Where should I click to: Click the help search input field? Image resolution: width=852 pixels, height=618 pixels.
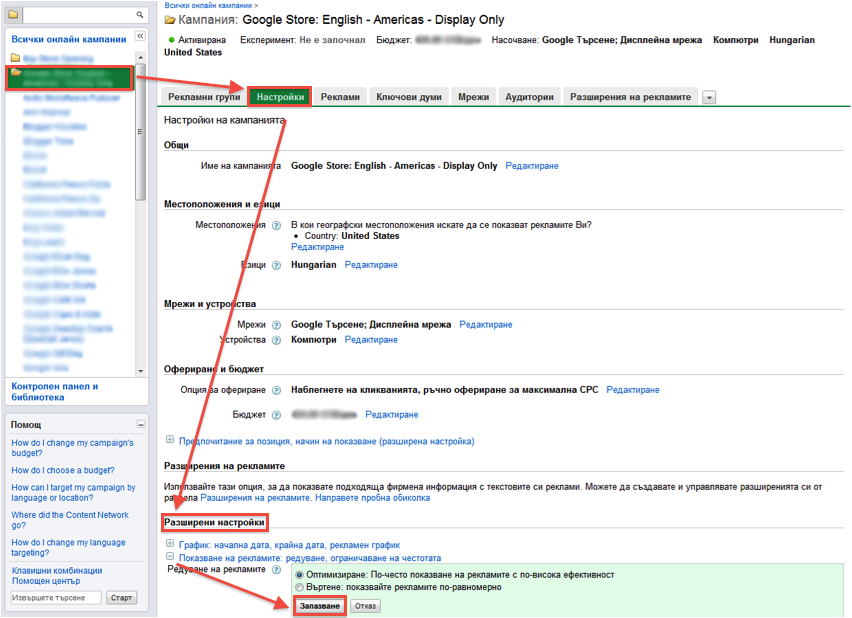[55, 598]
